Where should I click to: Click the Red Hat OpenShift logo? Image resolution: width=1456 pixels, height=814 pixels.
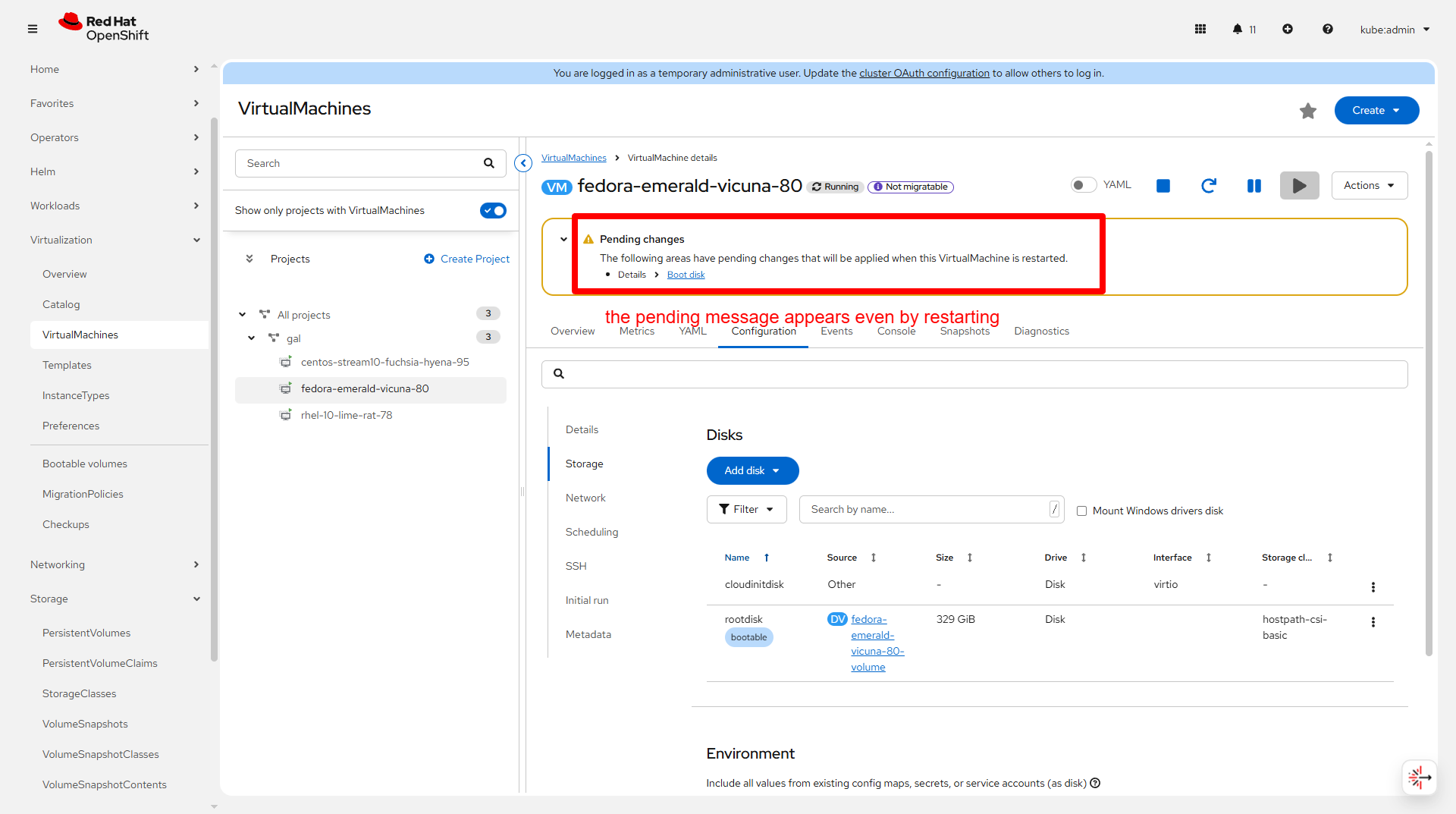click(104, 28)
